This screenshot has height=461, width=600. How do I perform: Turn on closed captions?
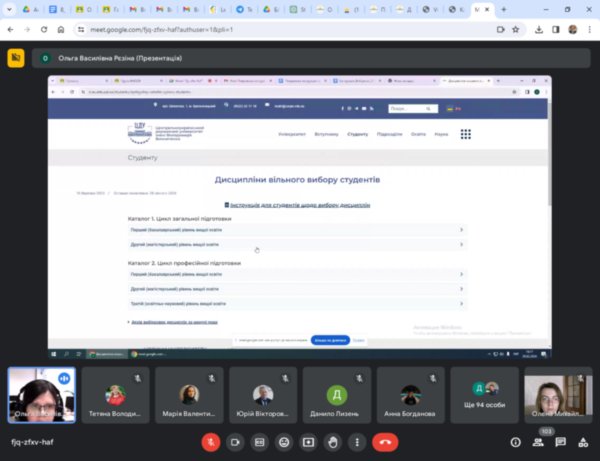point(260,441)
